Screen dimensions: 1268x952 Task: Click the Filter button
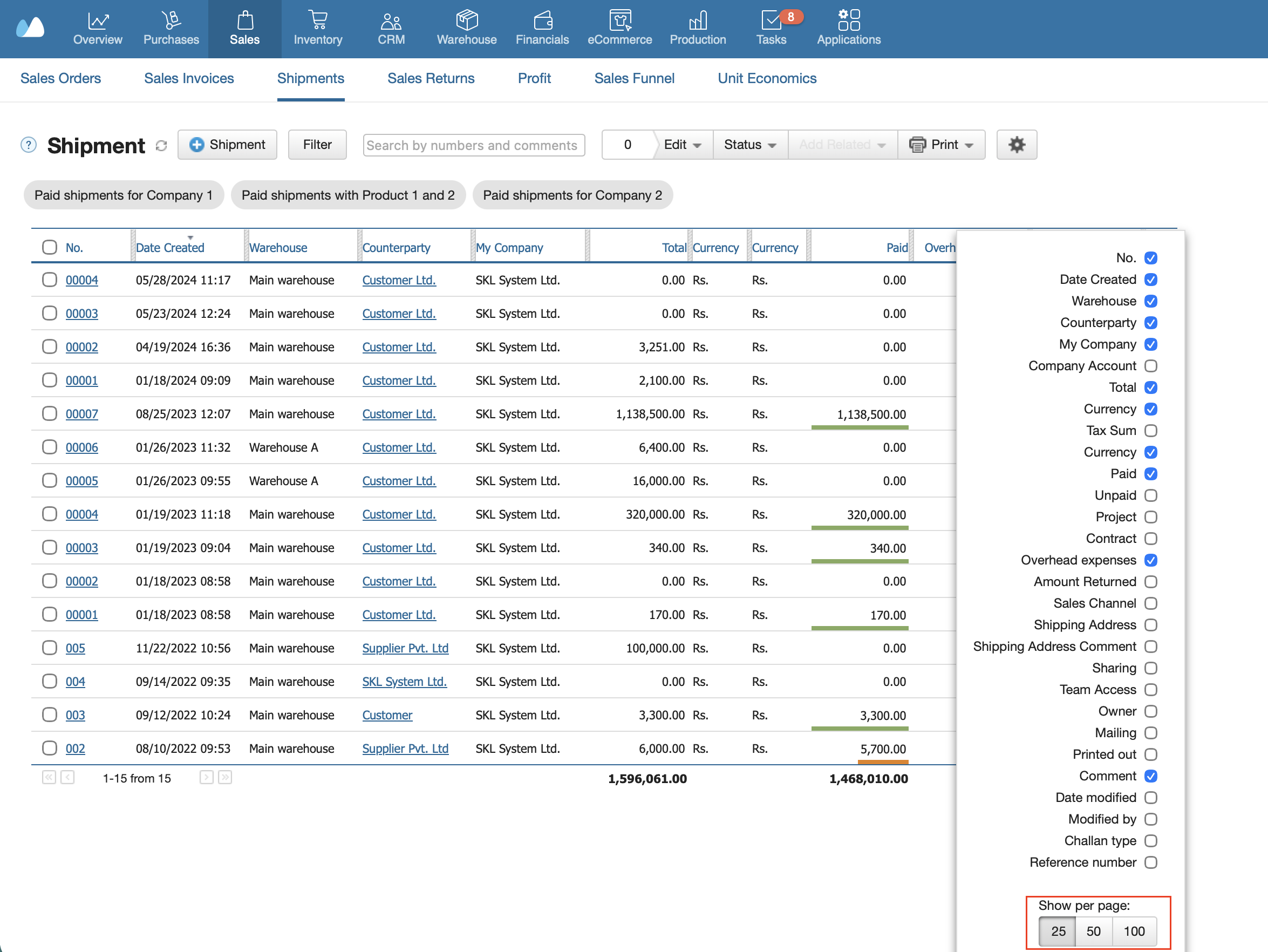click(x=317, y=145)
